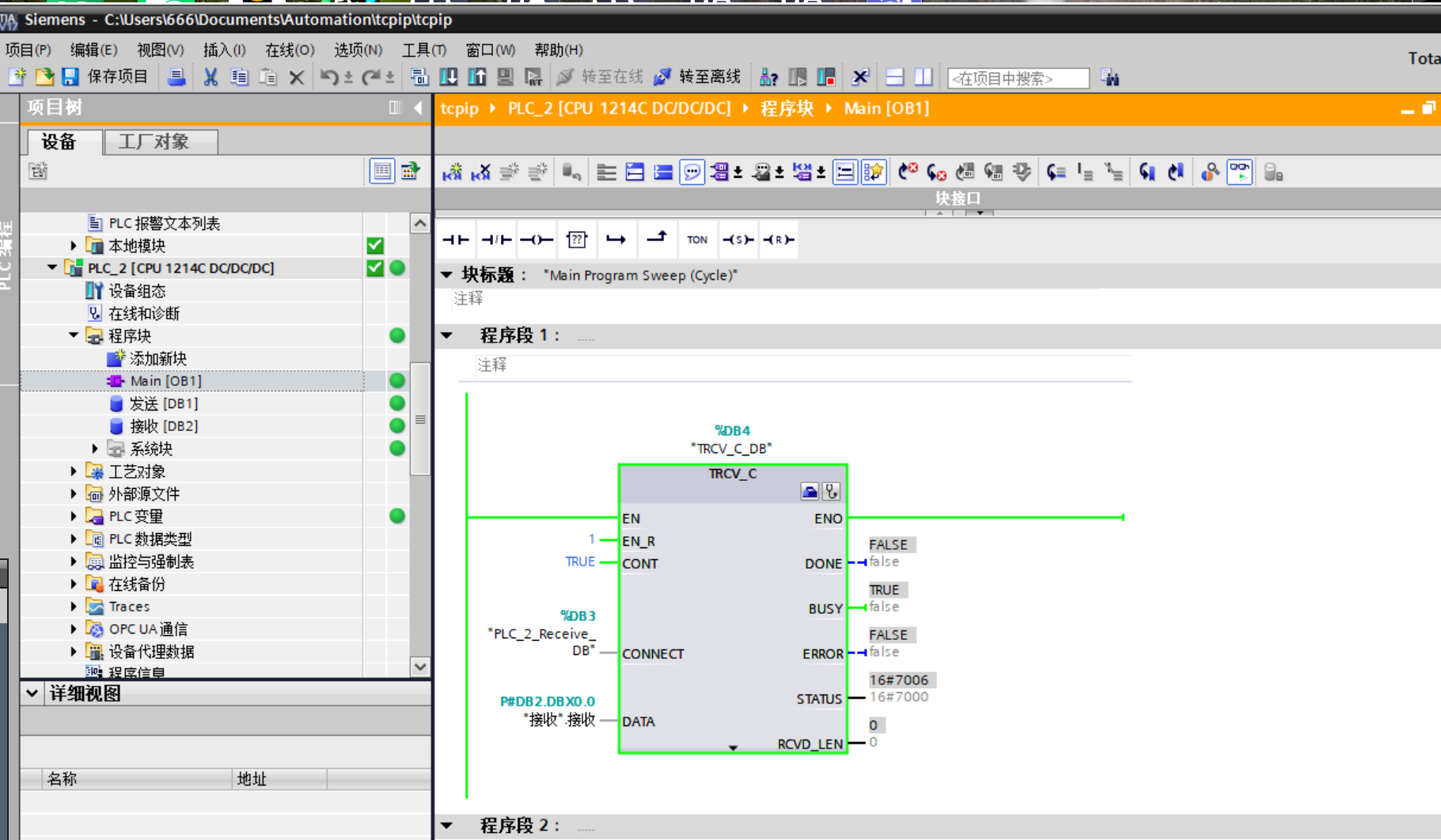Image resolution: width=1441 pixels, height=840 pixels.
Task: Insert a reset coil (R)
Action: click(x=779, y=240)
